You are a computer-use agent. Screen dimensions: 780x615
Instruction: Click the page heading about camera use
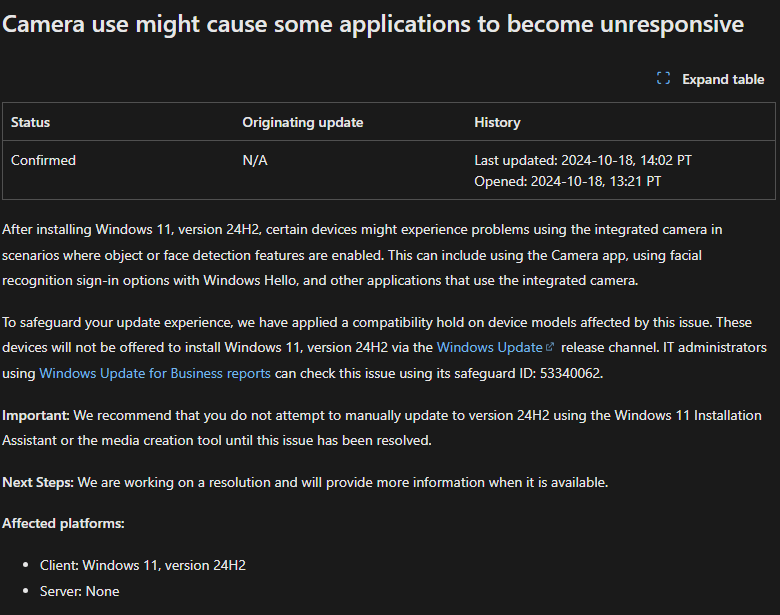(x=373, y=24)
